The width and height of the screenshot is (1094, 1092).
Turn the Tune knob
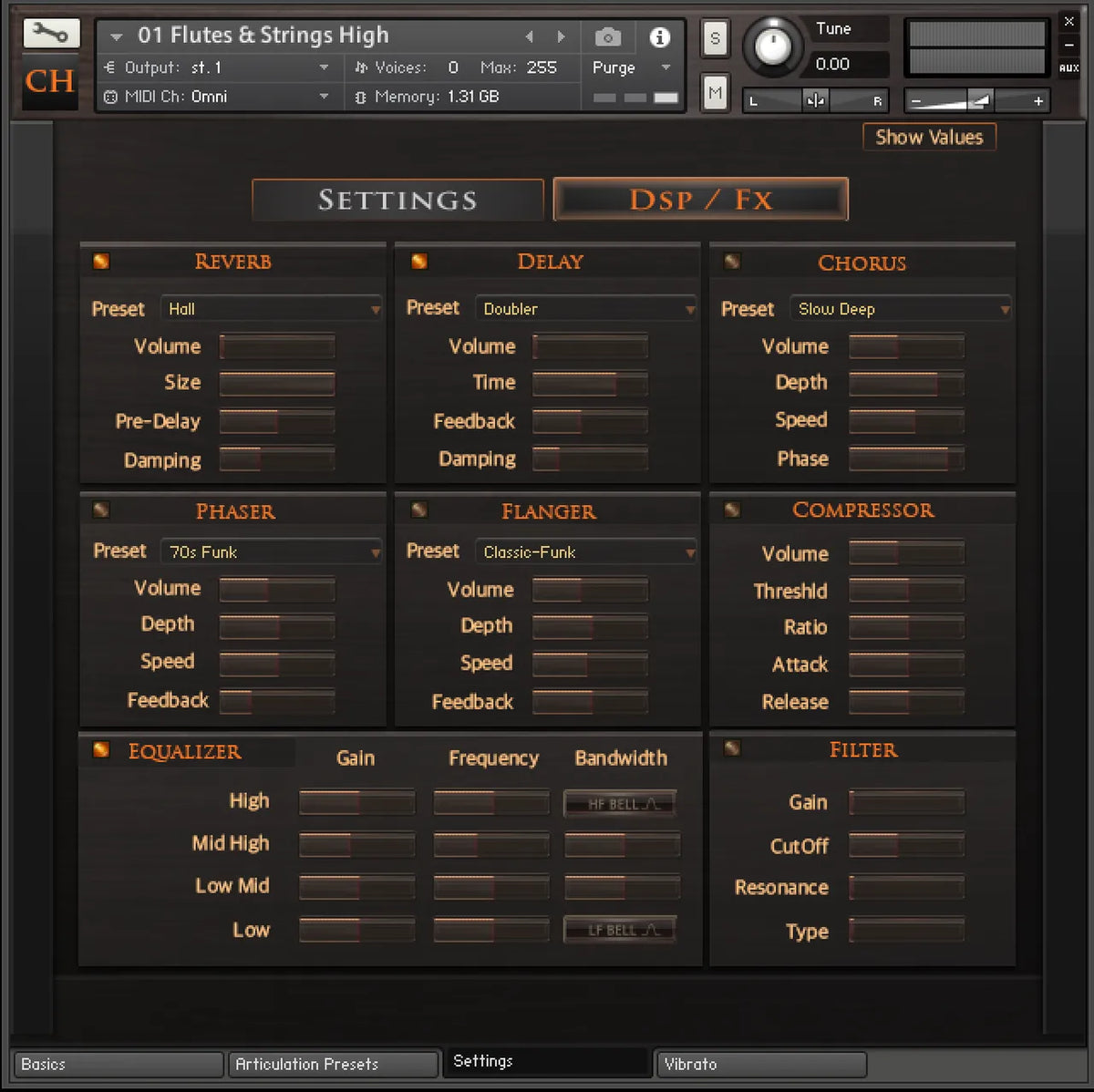click(773, 46)
